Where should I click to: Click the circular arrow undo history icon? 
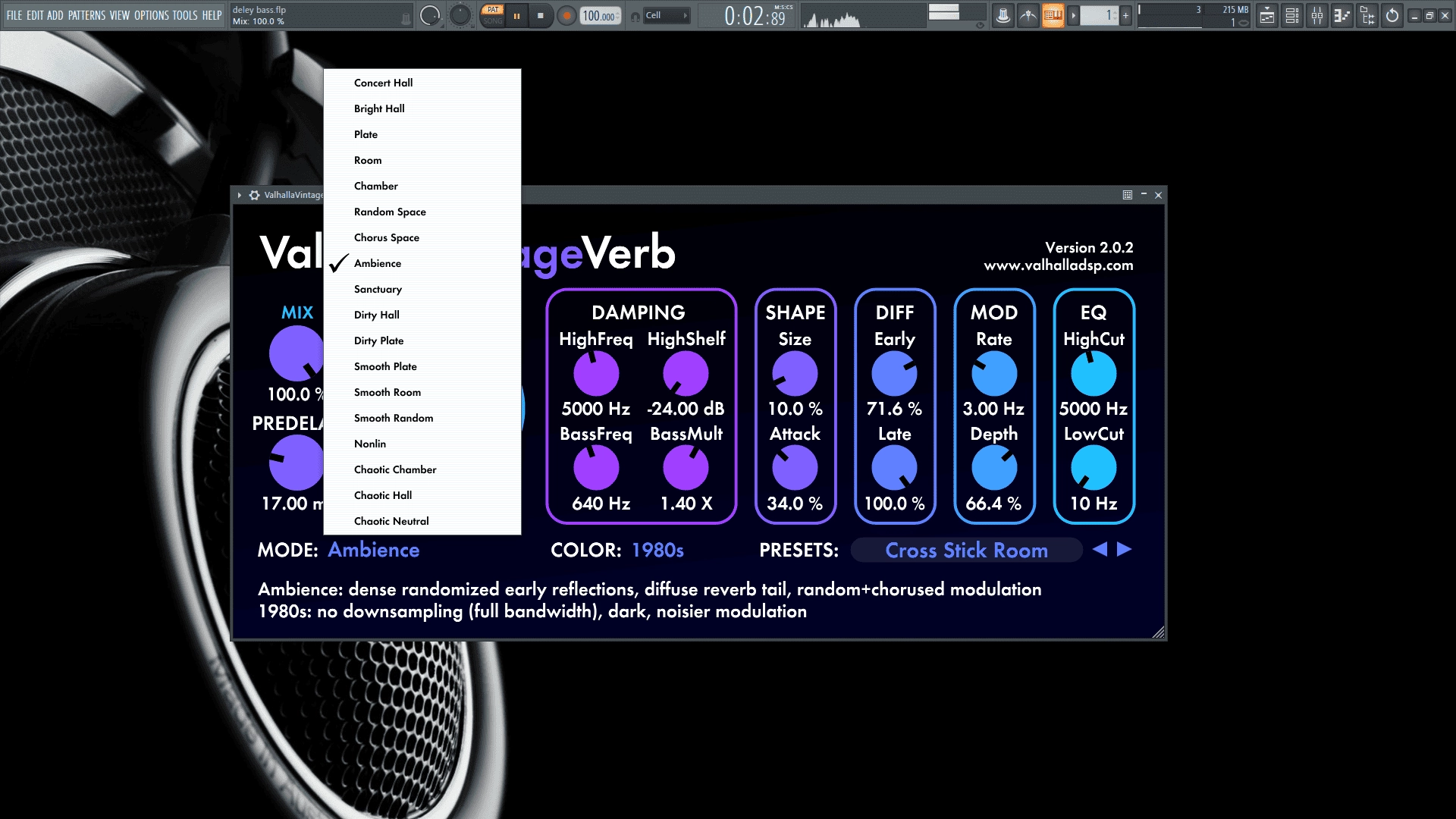tap(1392, 15)
